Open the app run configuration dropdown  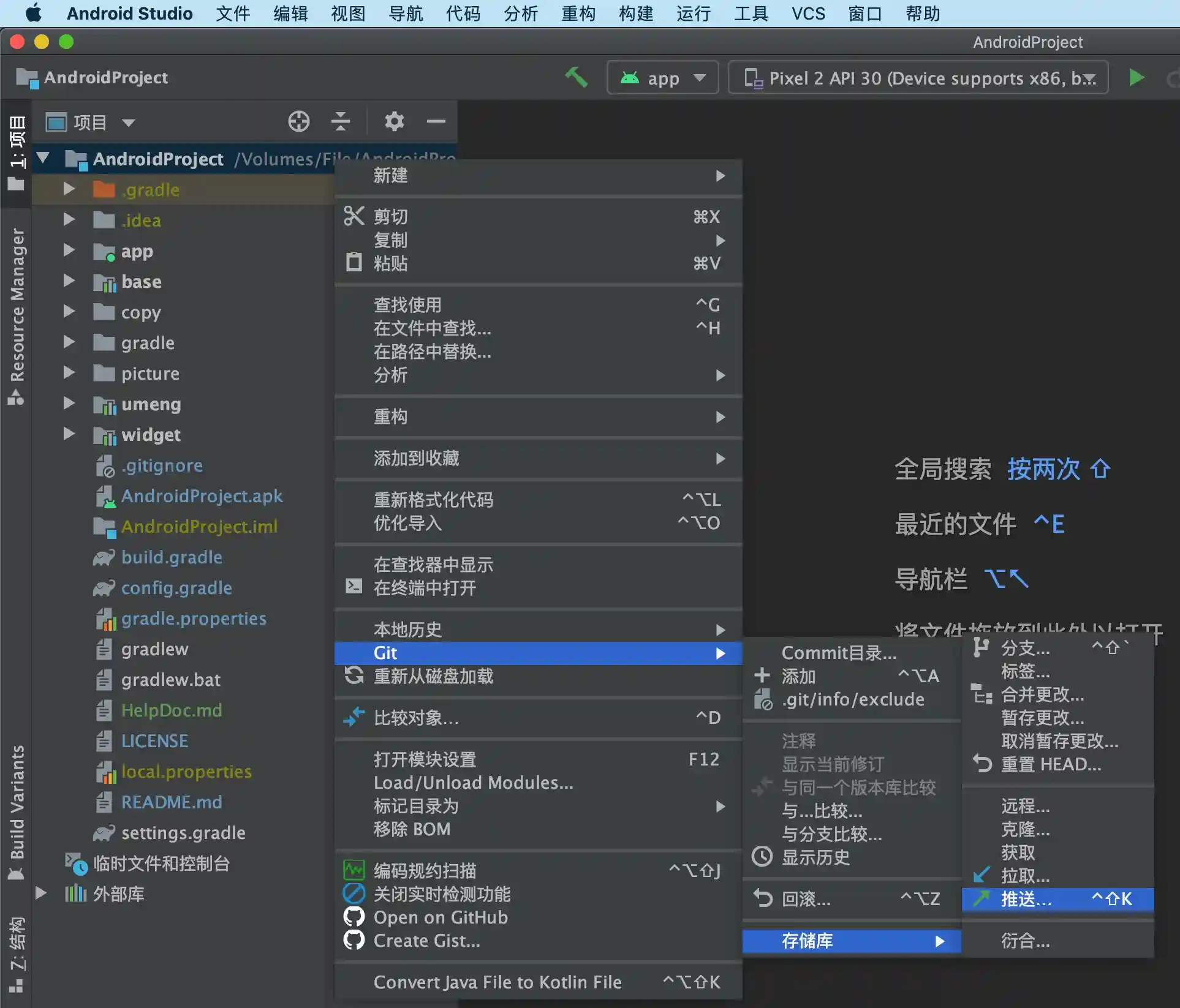(x=663, y=78)
